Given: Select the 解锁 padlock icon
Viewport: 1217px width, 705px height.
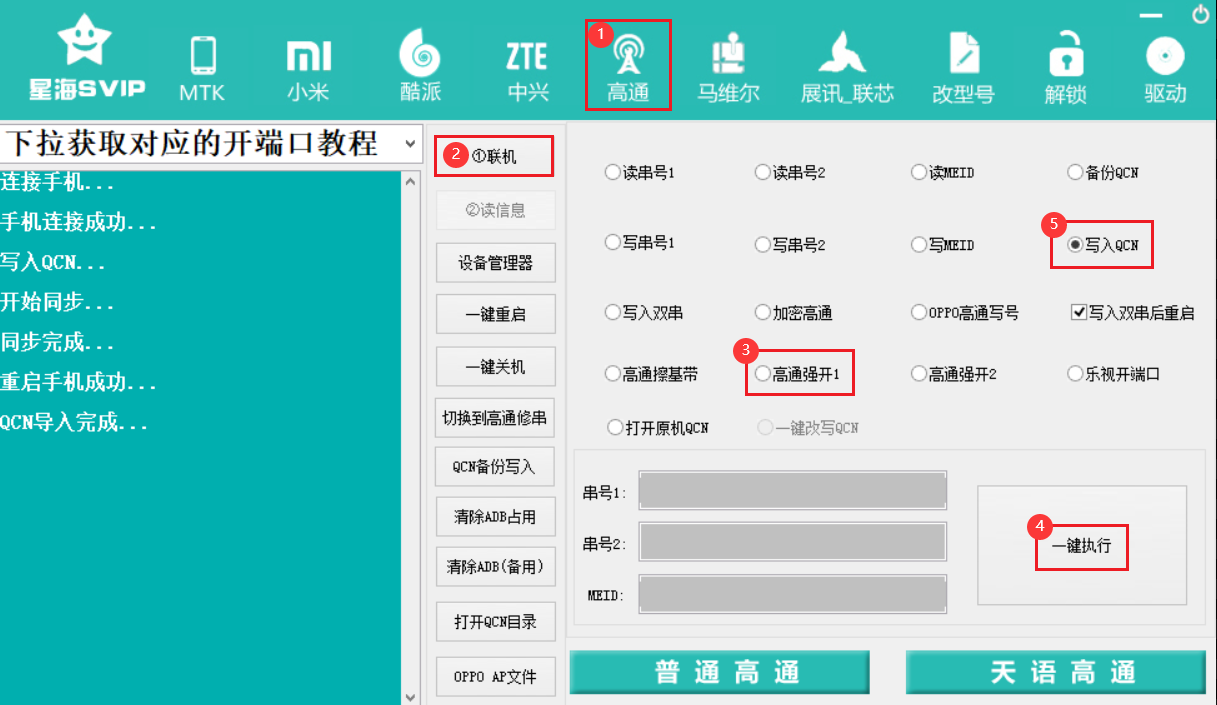Looking at the screenshot, I should click(1066, 69).
